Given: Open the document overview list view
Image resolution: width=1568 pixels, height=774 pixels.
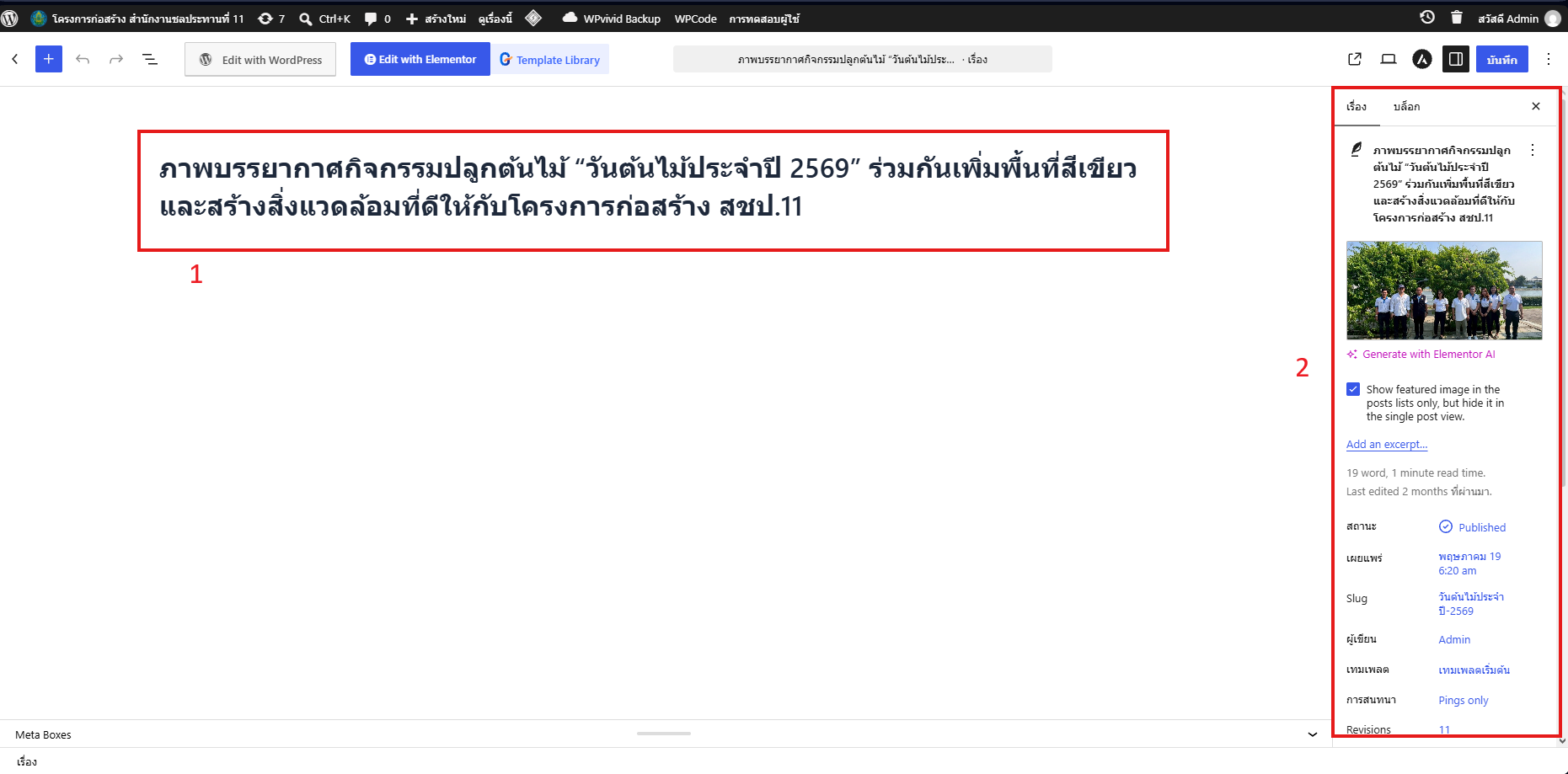Looking at the screenshot, I should point(150,59).
